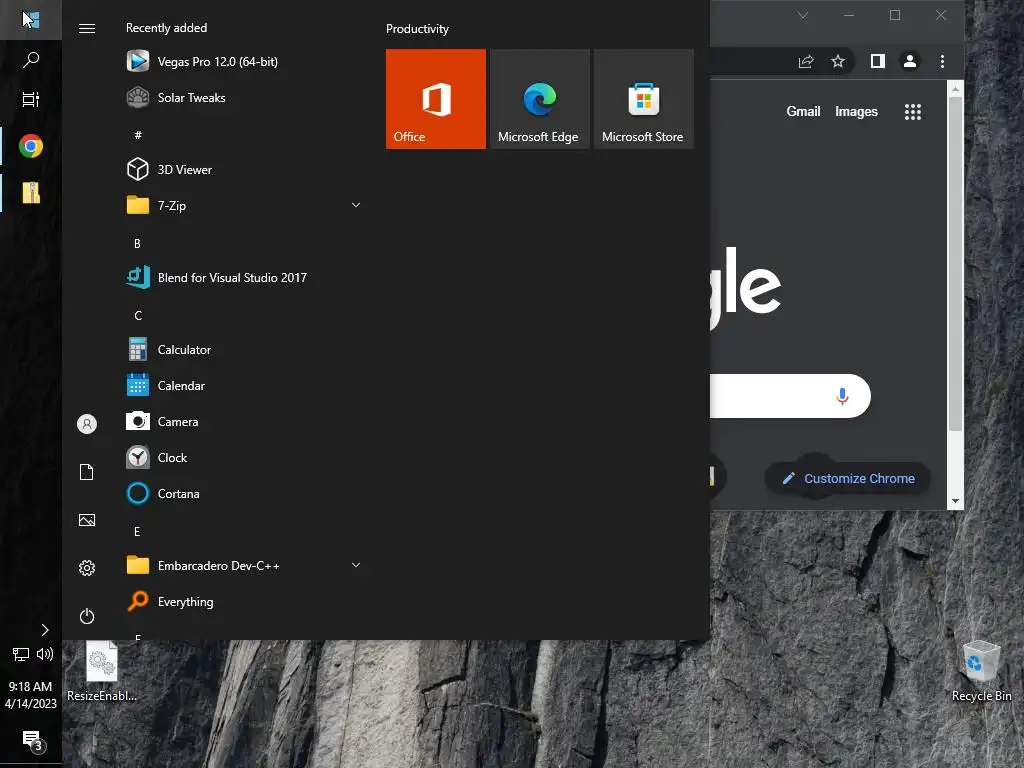1024x768 pixels.
Task: Expand the Start menu hamburger button
Action: click(87, 28)
